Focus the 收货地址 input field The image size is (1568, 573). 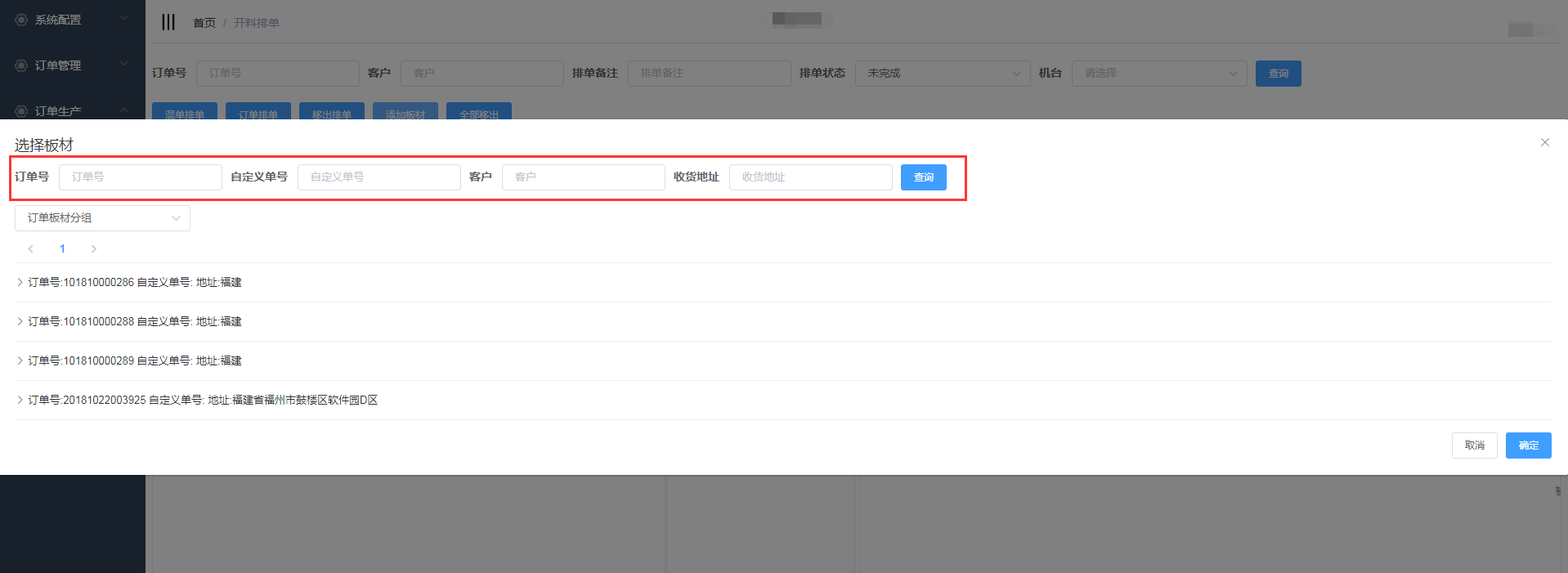(810, 177)
